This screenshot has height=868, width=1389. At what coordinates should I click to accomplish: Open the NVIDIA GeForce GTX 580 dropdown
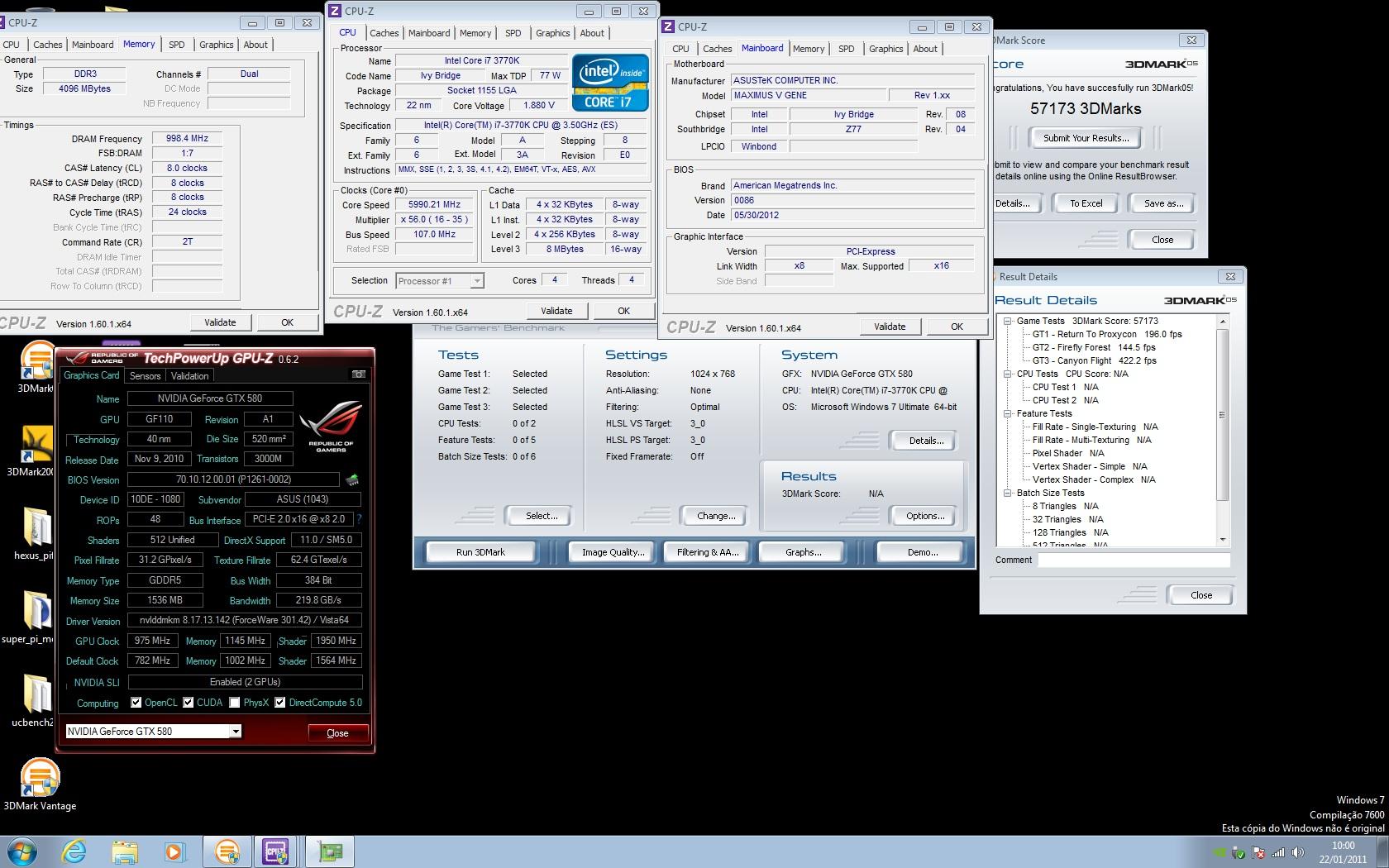point(235,731)
